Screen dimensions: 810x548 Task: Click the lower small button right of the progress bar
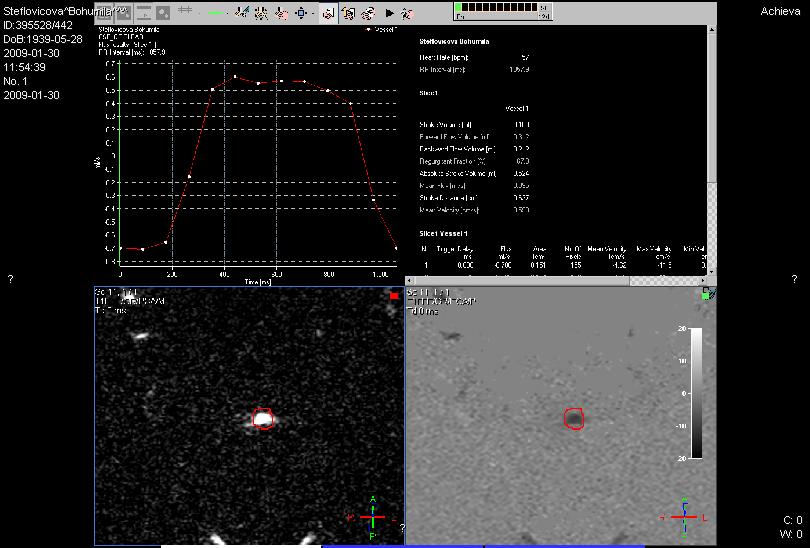click(545, 17)
